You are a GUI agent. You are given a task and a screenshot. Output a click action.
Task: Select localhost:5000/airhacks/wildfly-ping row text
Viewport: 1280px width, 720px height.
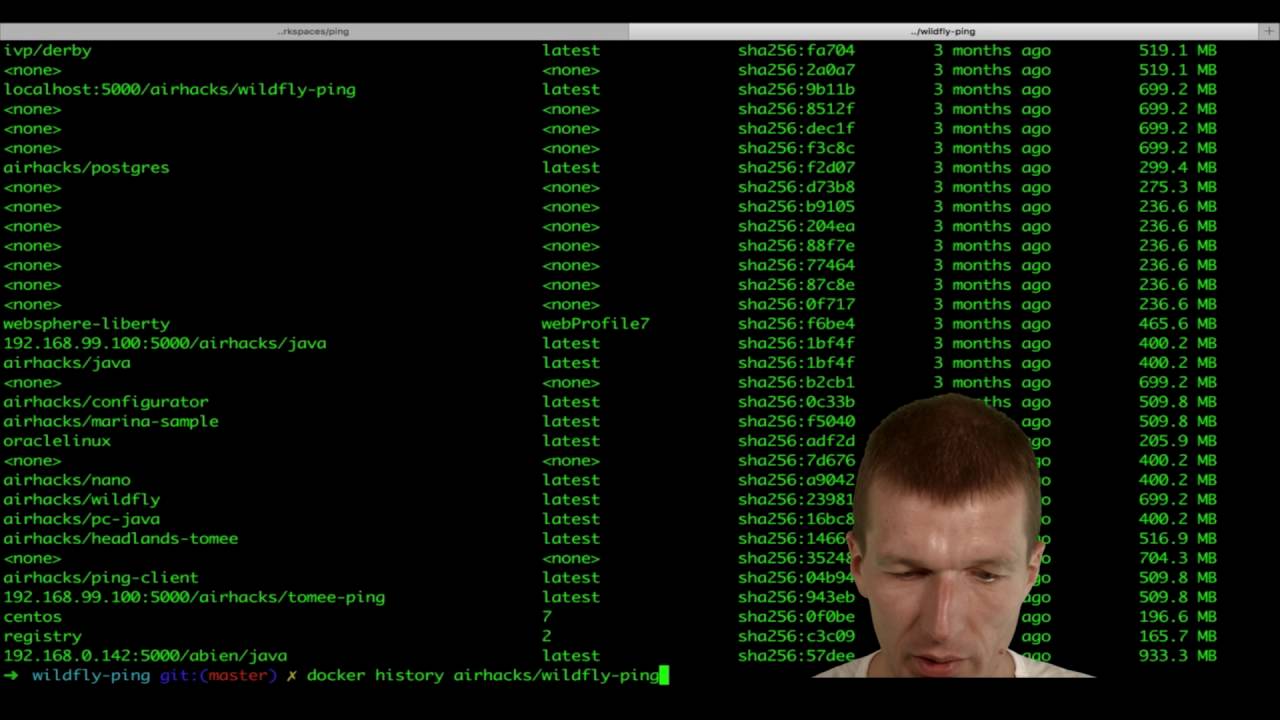pos(180,89)
